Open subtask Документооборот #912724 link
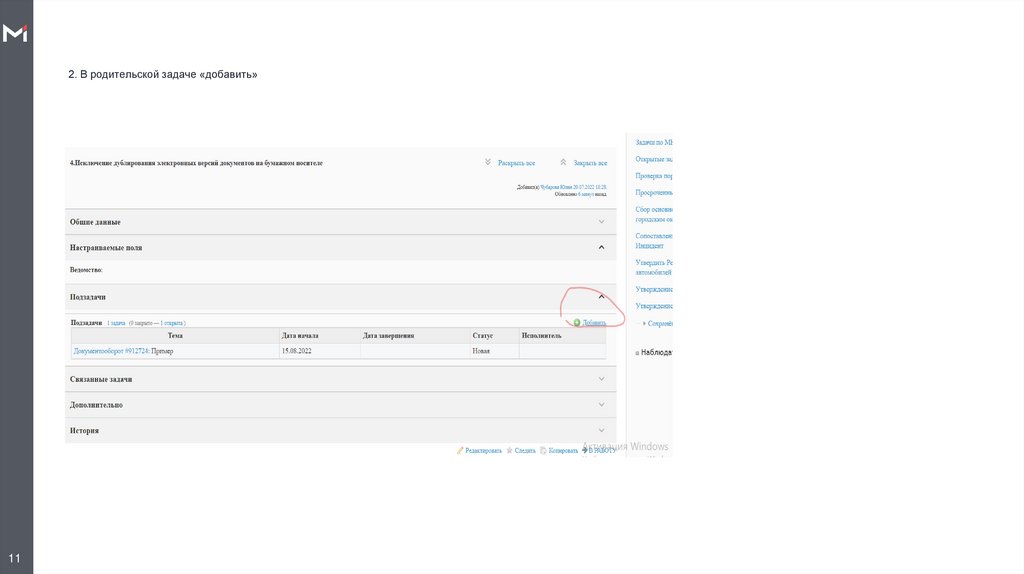 tap(111, 352)
